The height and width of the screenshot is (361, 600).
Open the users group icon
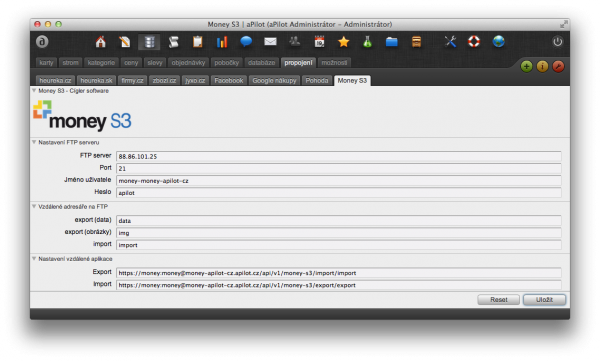pyautogui.click(x=295, y=41)
